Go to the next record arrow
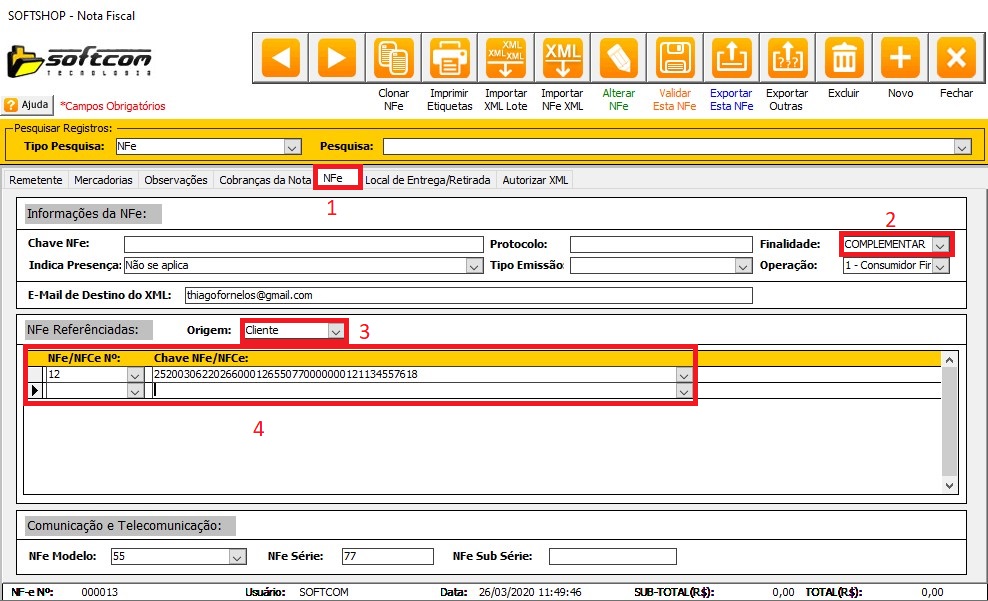 337,58
